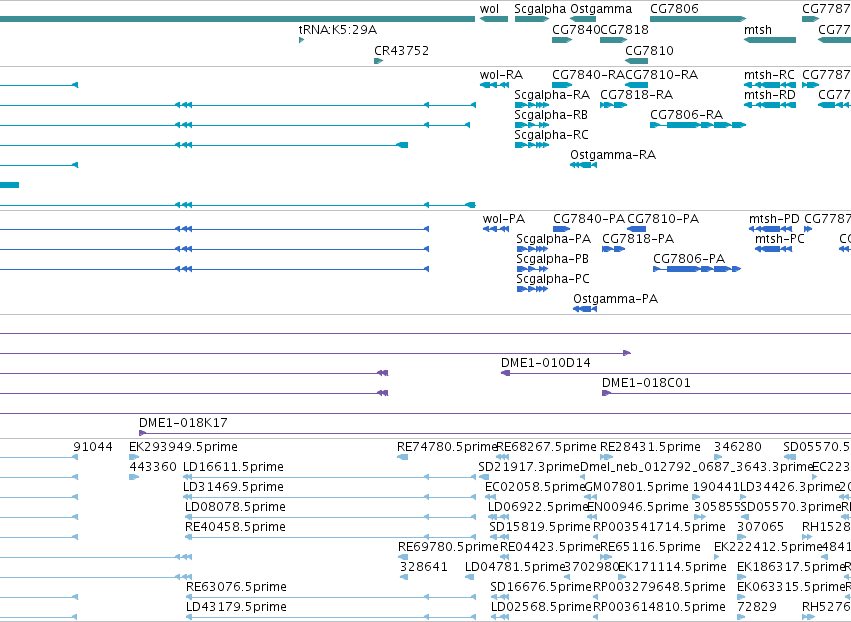851x622 pixels.
Task: Click the SD16676.5prime EST label
Action: pos(541,587)
